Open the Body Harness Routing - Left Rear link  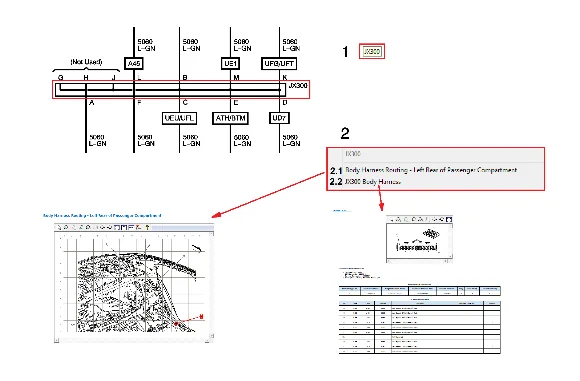point(431,170)
